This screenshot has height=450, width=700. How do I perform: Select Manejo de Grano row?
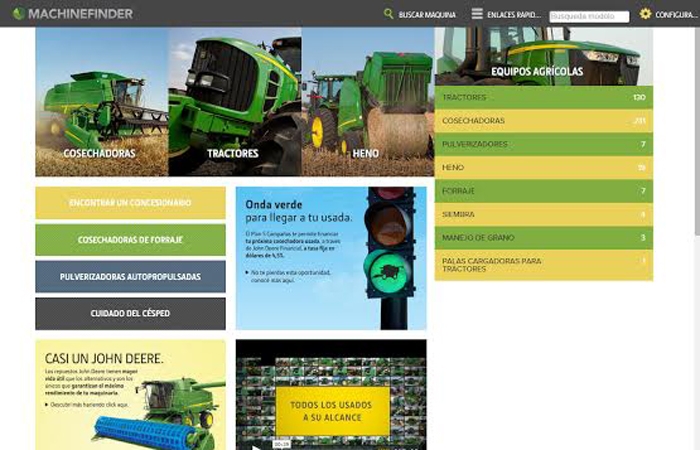(x=544, y=238)
